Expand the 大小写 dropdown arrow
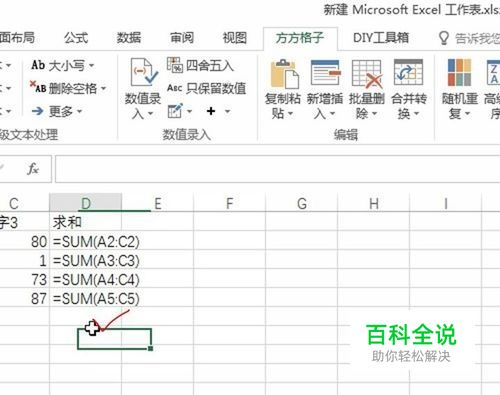This screenshot has width=500, height=395. point(91,66)
